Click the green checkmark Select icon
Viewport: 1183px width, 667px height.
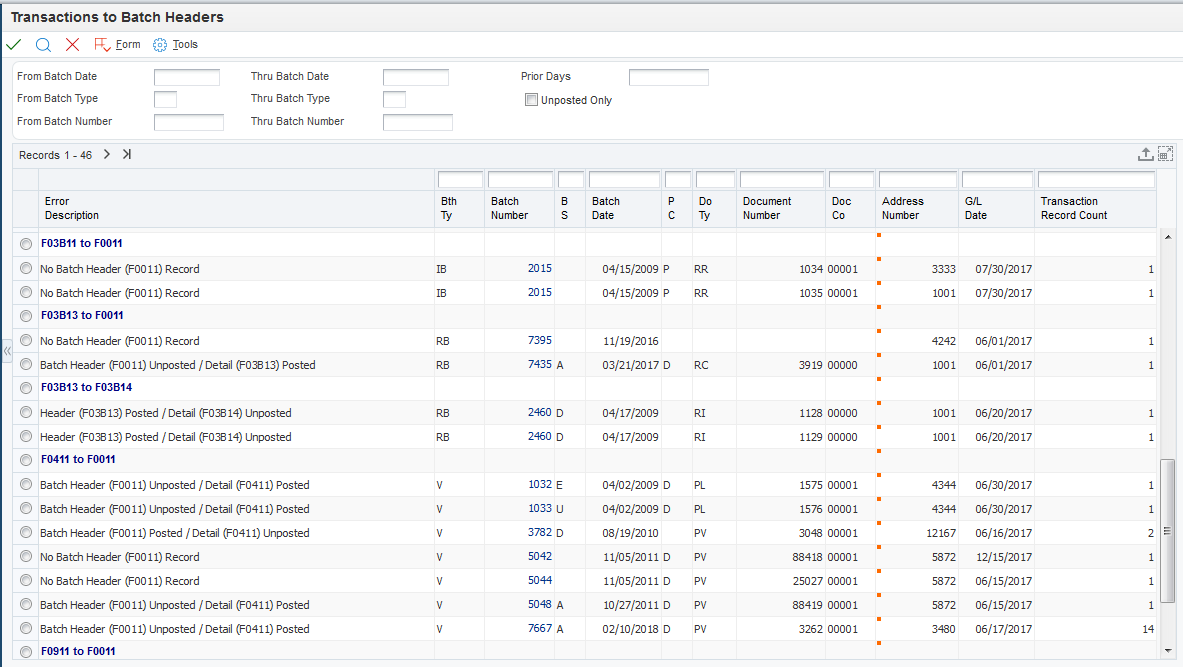[13, 45]
